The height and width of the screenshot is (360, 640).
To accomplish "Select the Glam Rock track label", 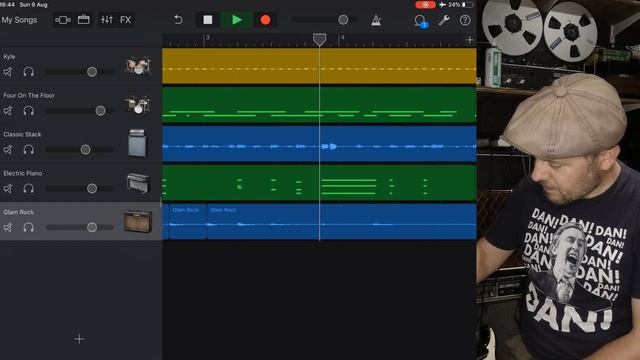I will pyautogui.click(x=18, y=212).
